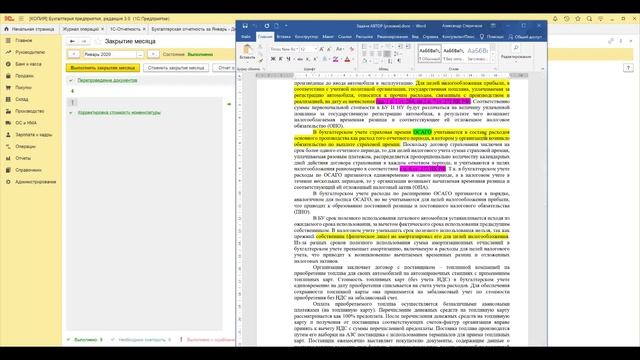Go to previous month with left arrow

coord(73,54)
